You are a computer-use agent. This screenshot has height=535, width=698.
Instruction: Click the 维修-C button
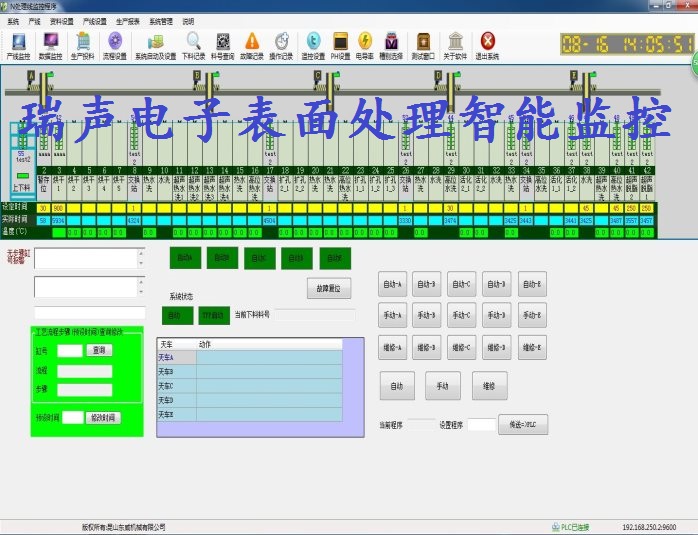(x=462, y=347)
